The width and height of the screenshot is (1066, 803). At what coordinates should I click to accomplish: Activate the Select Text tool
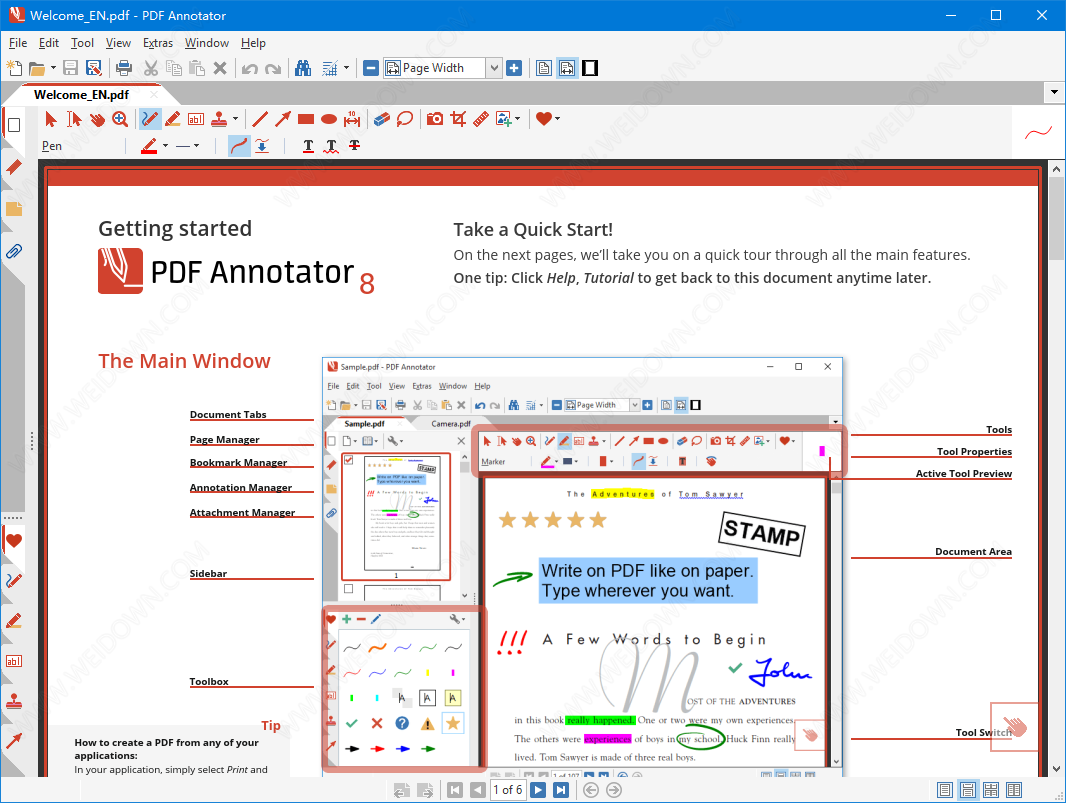click(74, 119)
